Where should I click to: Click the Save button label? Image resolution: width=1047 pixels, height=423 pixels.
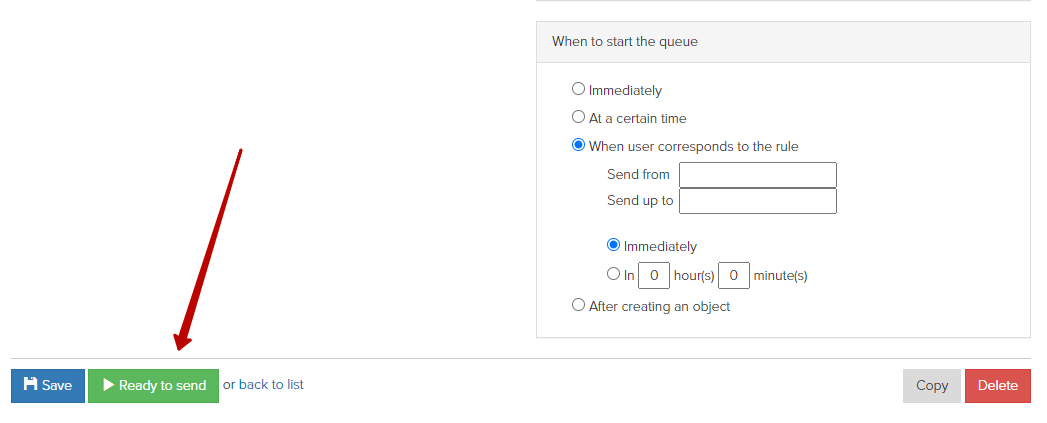pos(57,386)
